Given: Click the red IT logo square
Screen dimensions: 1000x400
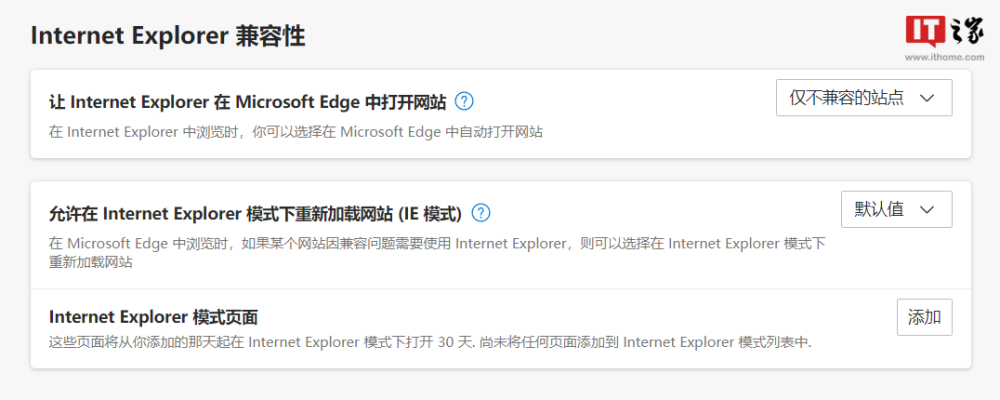Looking at the screenshot, I should click(x=924, y=30).
